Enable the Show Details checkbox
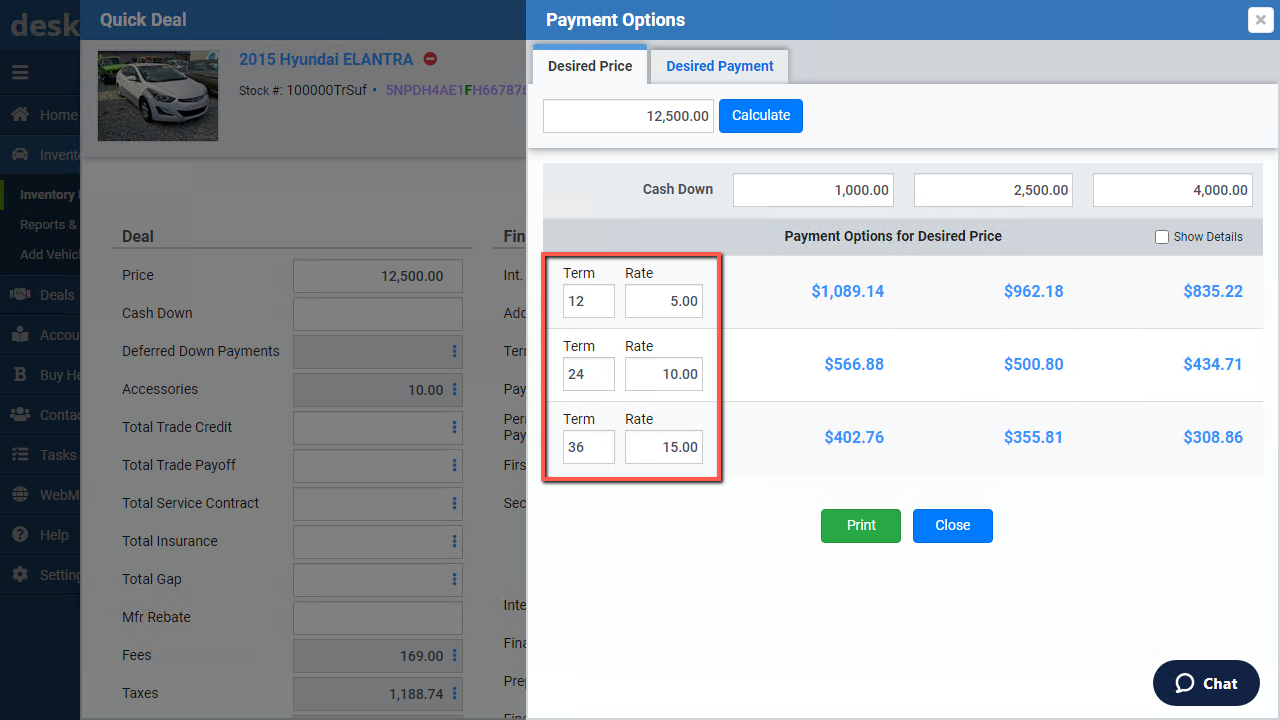1280x720 pixels. (1161, 237)
